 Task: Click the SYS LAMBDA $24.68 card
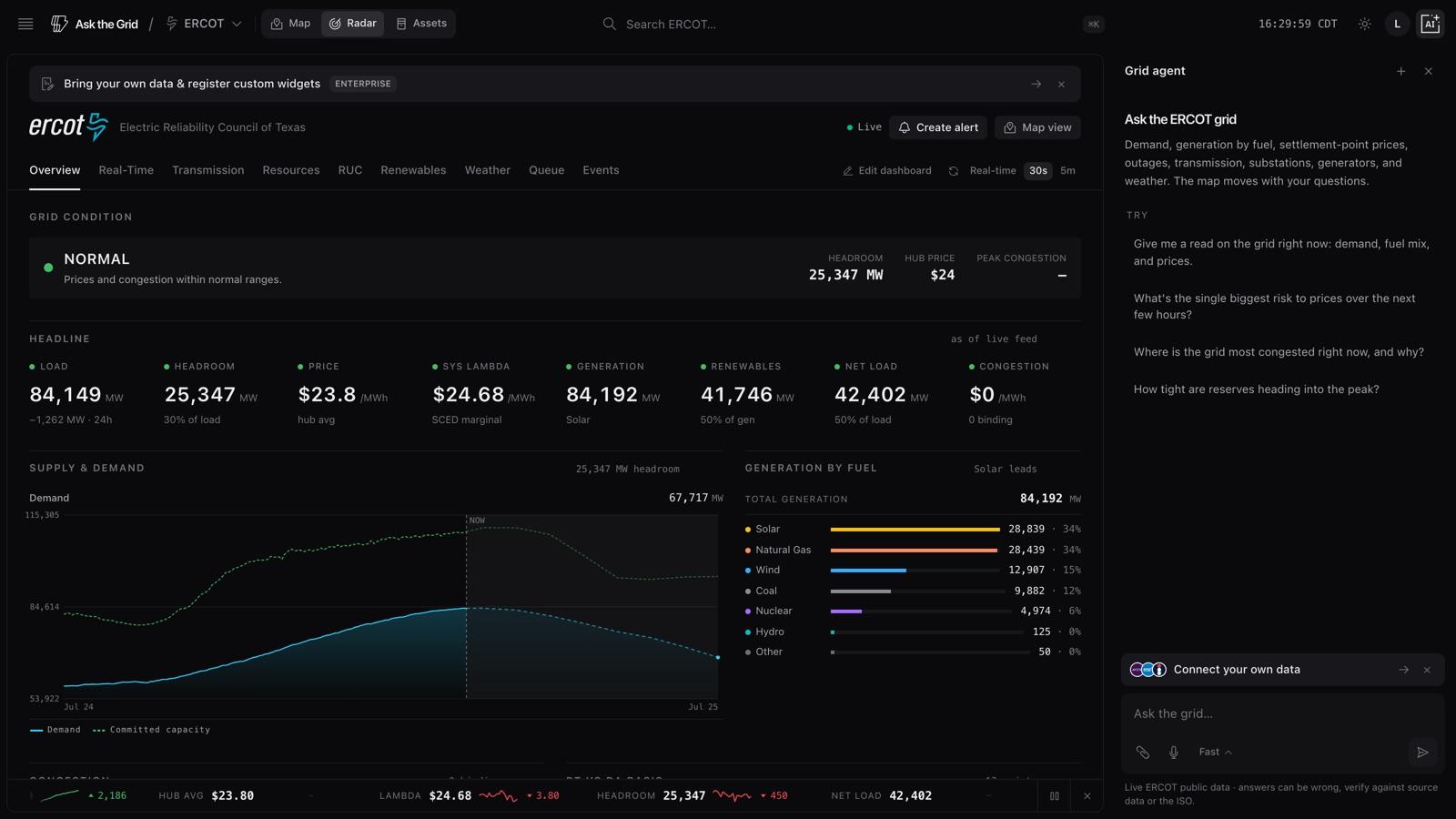point(490,393)
